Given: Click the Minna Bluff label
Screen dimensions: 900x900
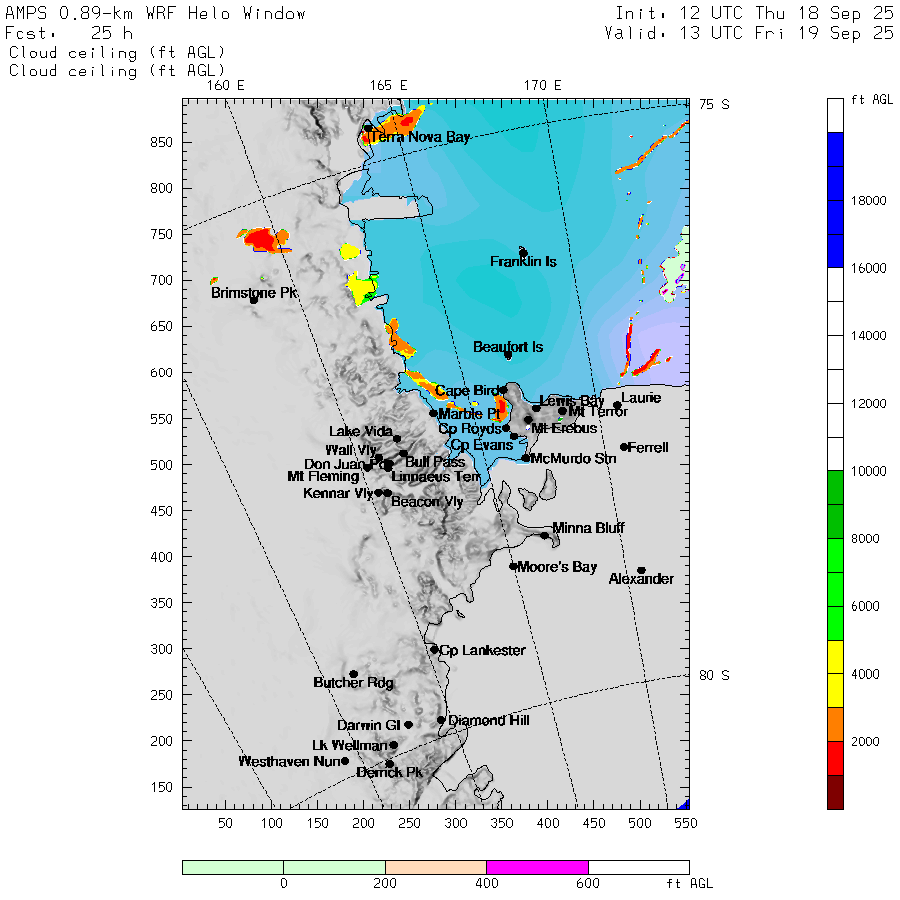Looking at the screenshot, I should (x=588, y=528).
